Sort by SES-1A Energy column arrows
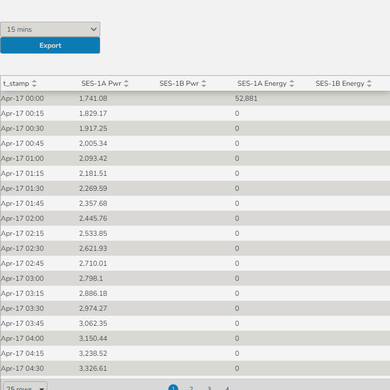Viewport: 390px width, 390px height. click(x=292, y=83)
